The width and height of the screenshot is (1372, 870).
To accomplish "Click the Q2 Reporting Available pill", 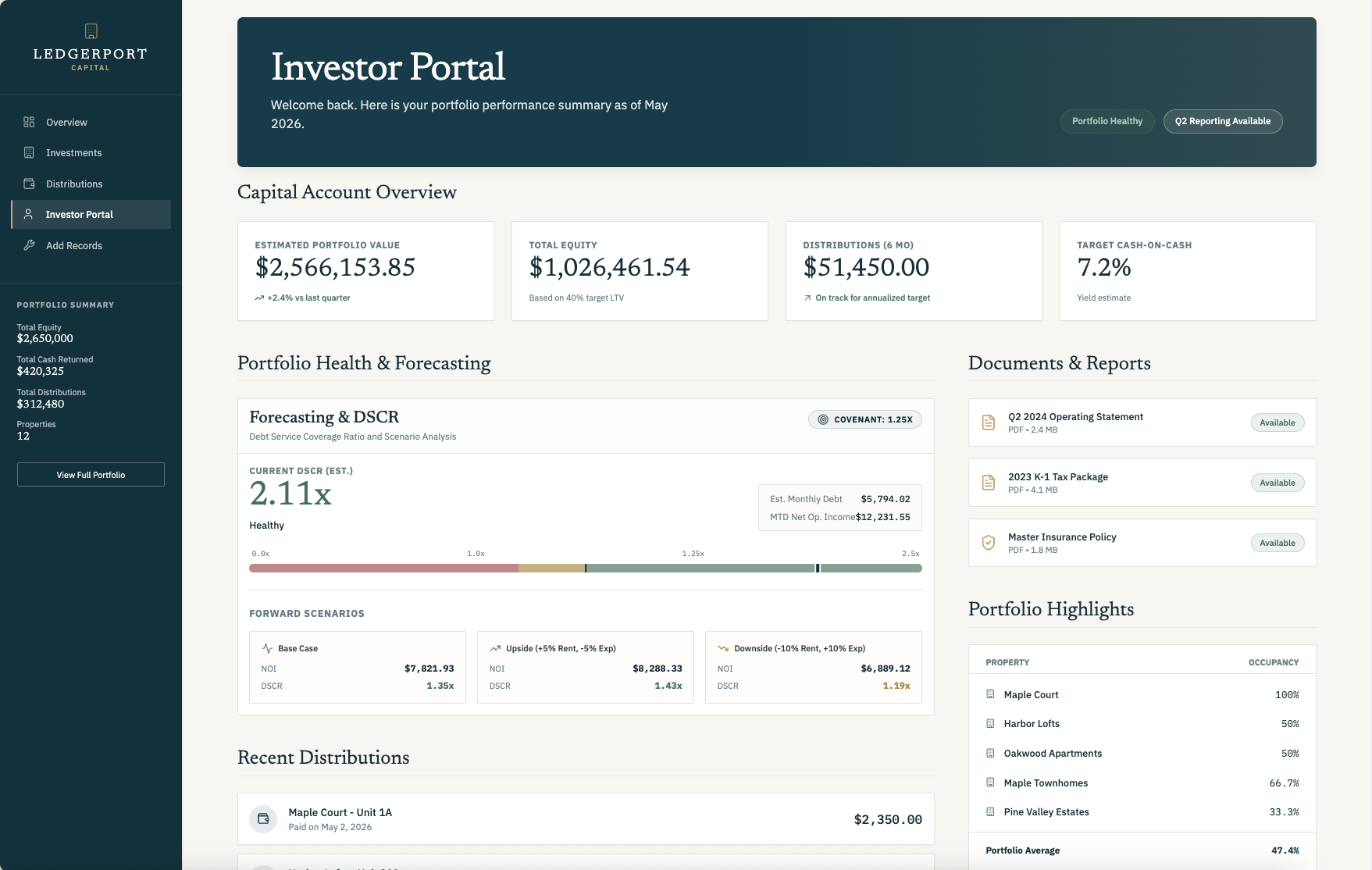I will (x=1223, y=121).
